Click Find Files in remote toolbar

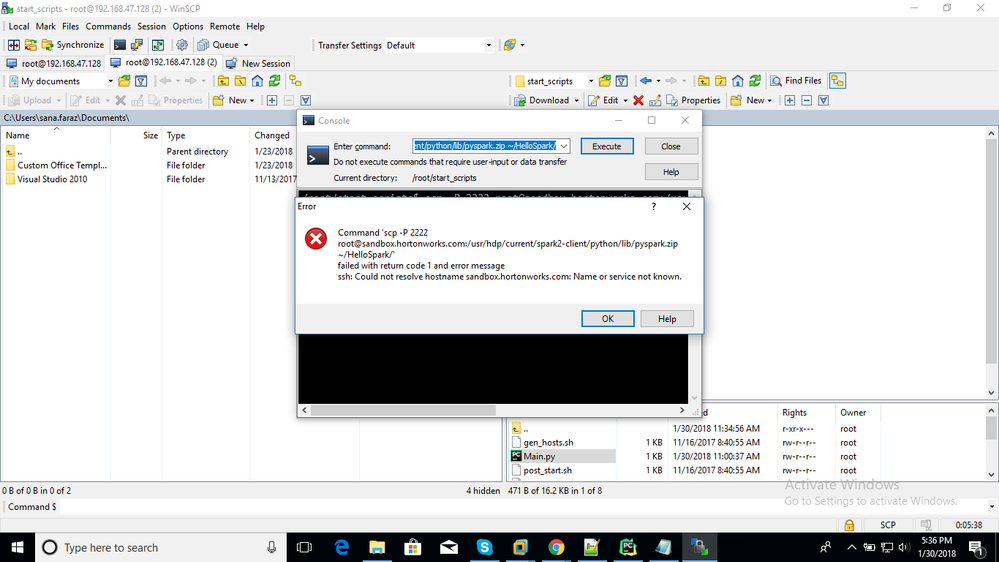796,81
